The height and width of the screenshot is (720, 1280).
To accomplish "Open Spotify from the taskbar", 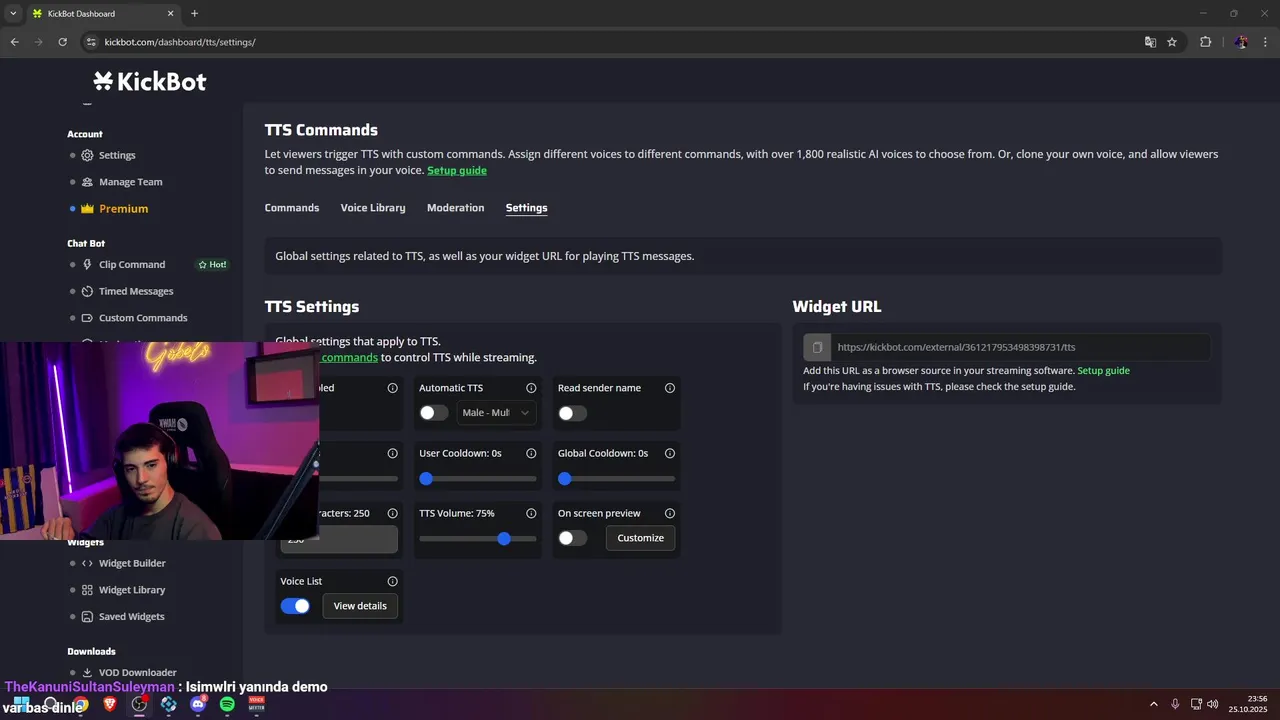I will pyautogui.click(x=227, y=704).
